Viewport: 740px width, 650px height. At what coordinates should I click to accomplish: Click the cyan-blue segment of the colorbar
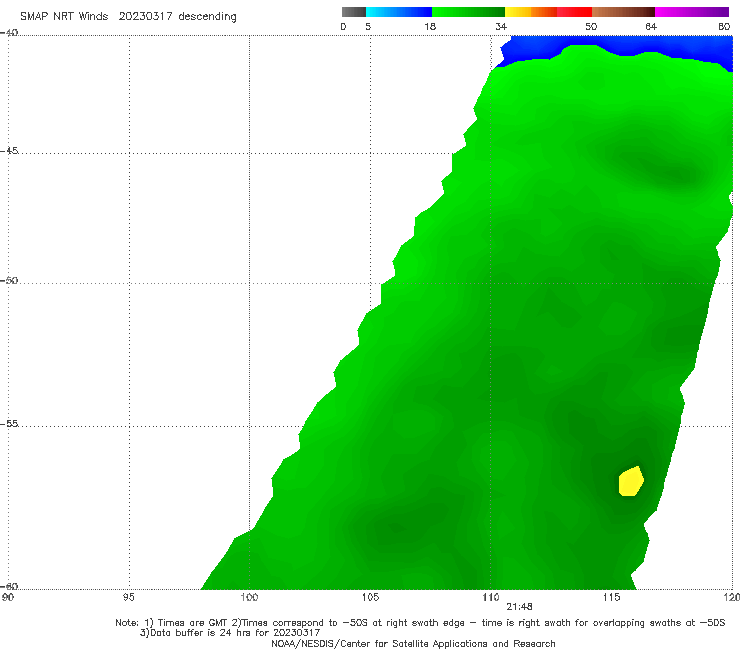coord(399,12)
